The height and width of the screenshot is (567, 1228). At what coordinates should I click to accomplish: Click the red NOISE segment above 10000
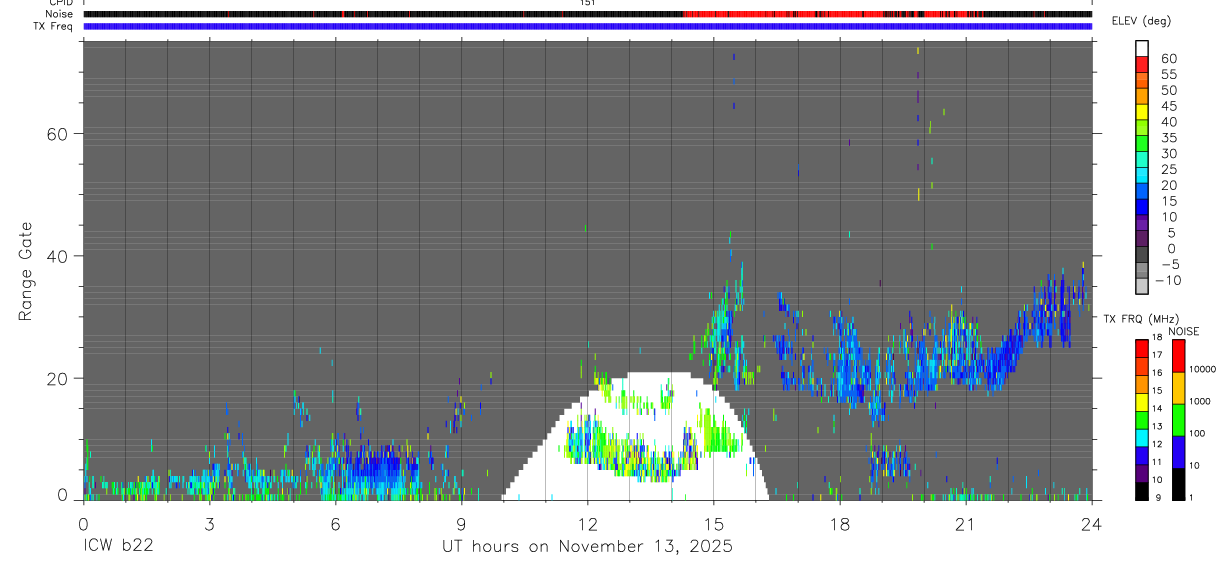pyautogui.click(x=1178, y=355)
